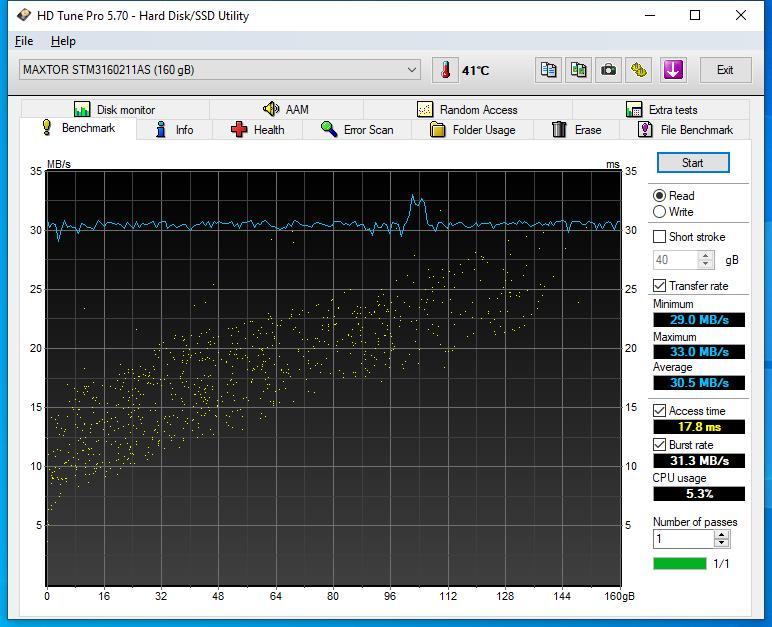Open the Health tab with red cross icon
The width and height of the screenshot is (772, 627).
pyautogui.click(x=257, y=130)
